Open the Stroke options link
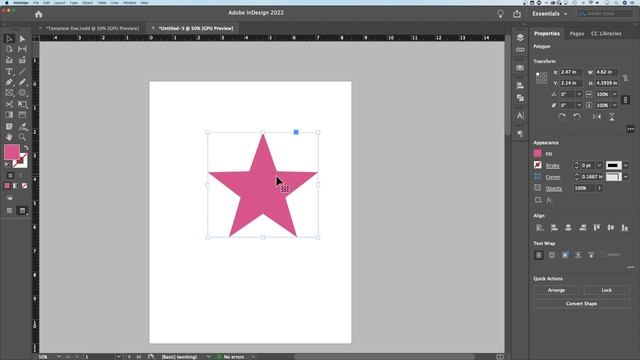 [552, 165]
